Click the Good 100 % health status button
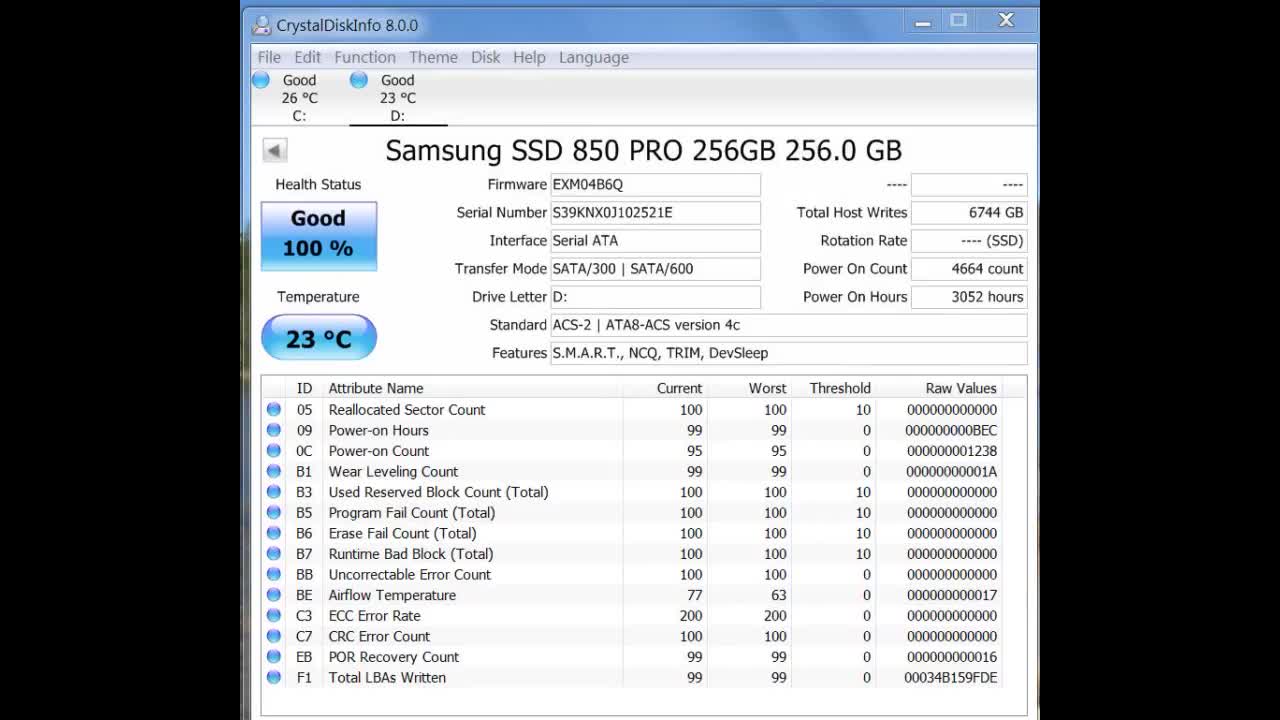1280x720 pixels. click(x=319, y=235)
